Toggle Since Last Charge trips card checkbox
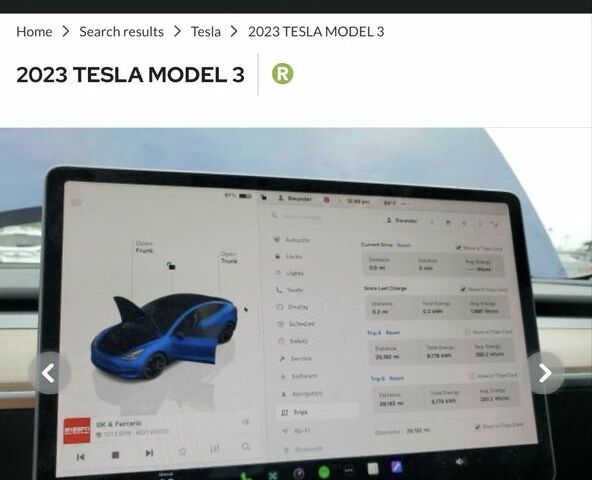592x480 pixels. coord(463,289)
